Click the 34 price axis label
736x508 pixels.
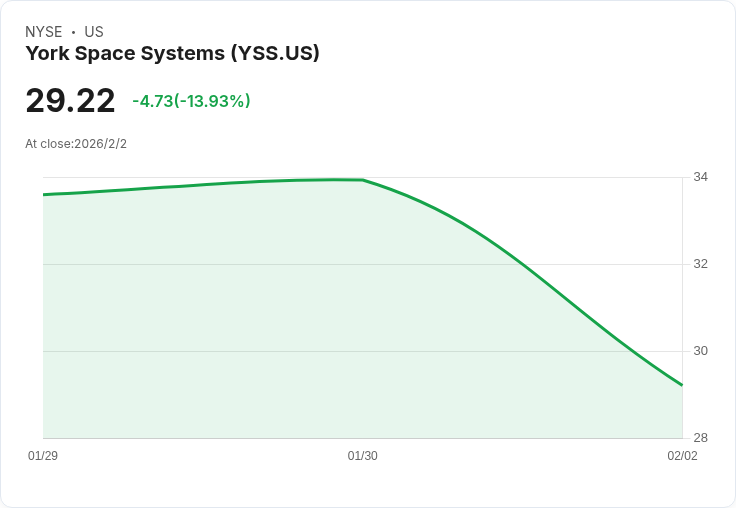click(x=701, y=177)
